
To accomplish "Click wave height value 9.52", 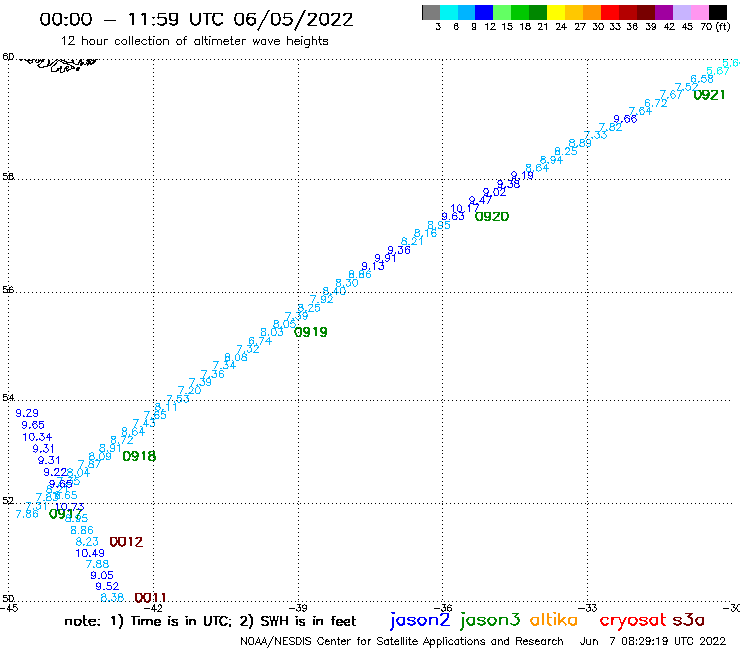I will (x=107, y=586).
